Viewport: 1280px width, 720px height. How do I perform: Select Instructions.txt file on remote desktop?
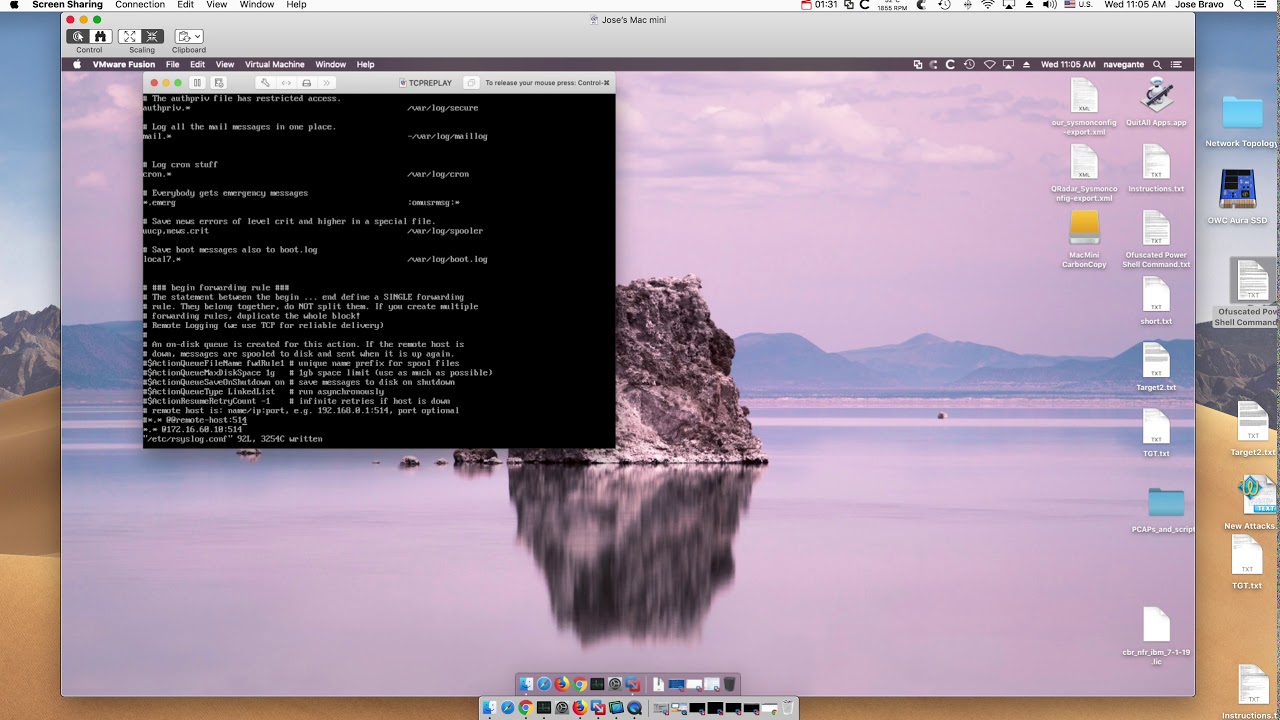(1156, 168)
